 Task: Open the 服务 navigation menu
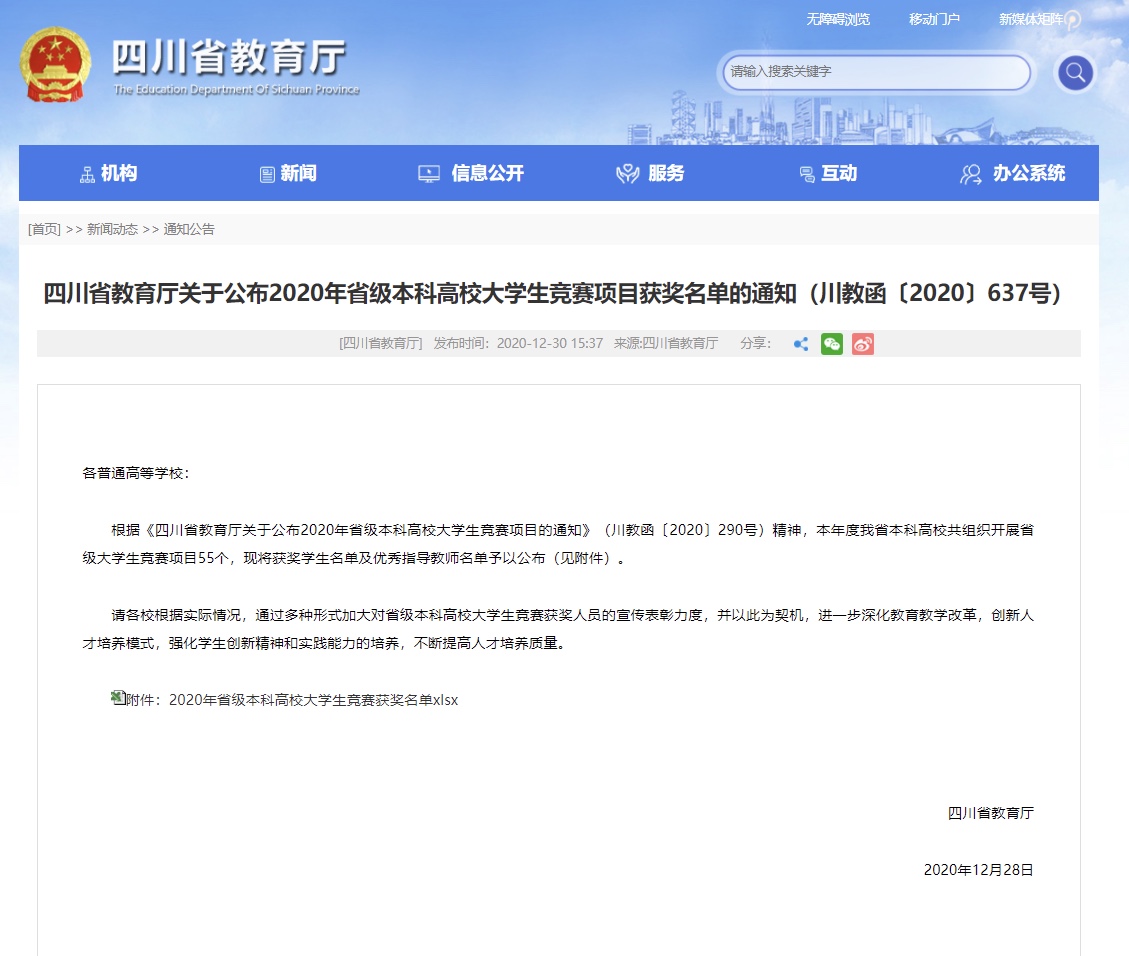(x=650, y=174)
